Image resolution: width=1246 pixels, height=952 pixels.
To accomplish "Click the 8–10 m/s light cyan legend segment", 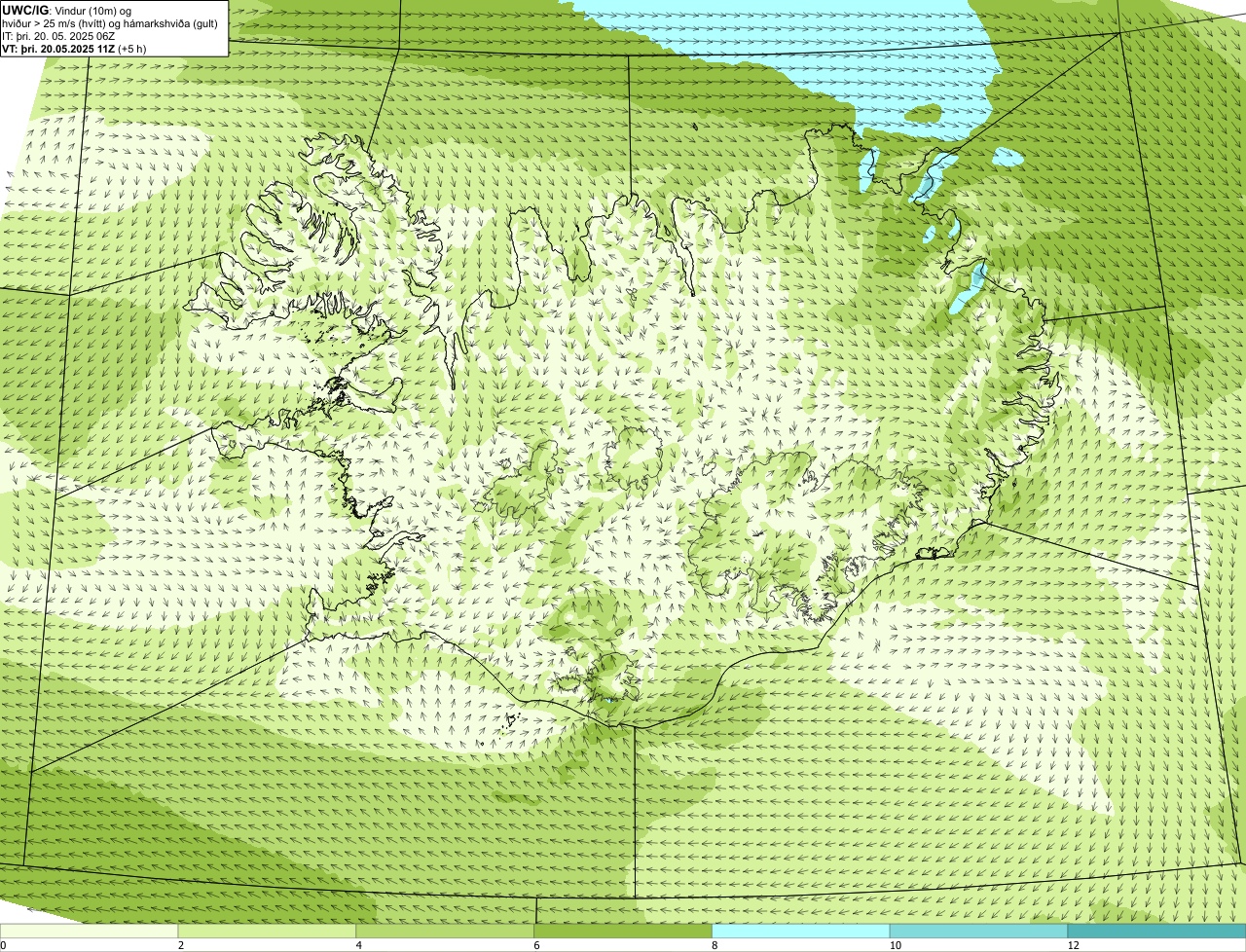I will click(801, 932).
